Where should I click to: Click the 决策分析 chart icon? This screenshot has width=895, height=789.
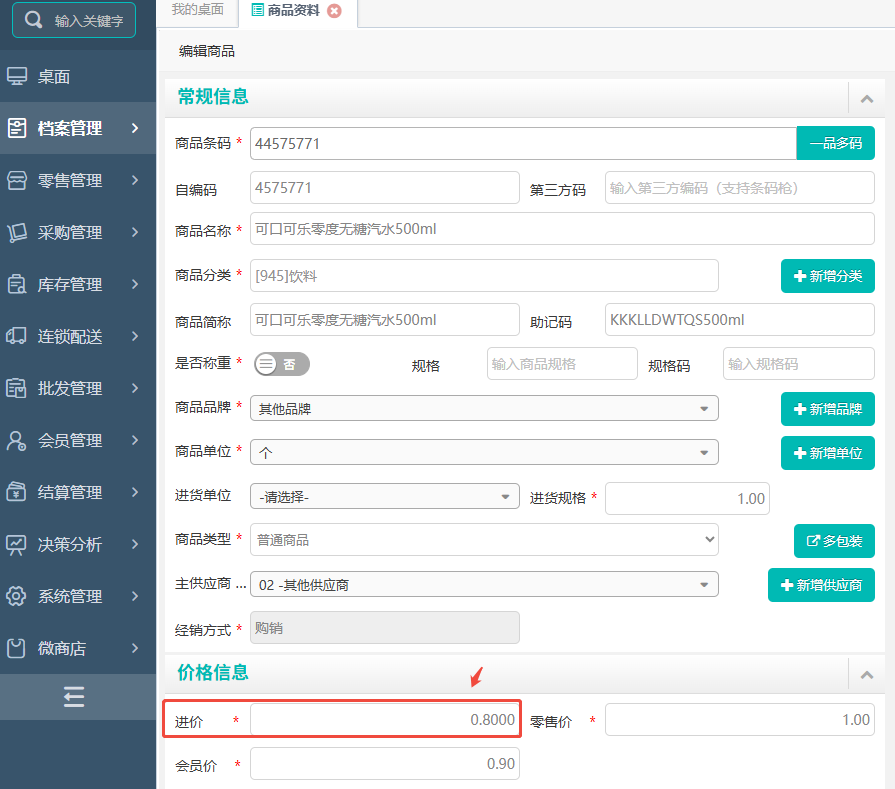(17, 544)
